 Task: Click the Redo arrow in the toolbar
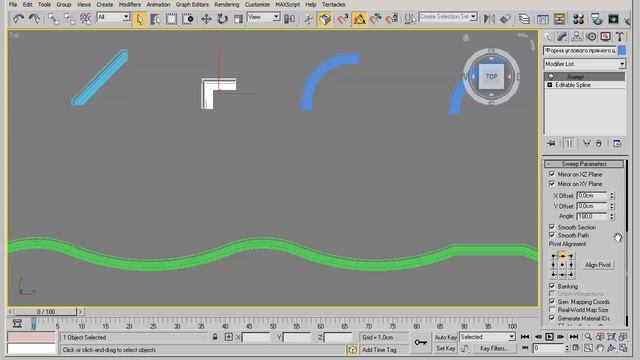click(x=35, y=19)
